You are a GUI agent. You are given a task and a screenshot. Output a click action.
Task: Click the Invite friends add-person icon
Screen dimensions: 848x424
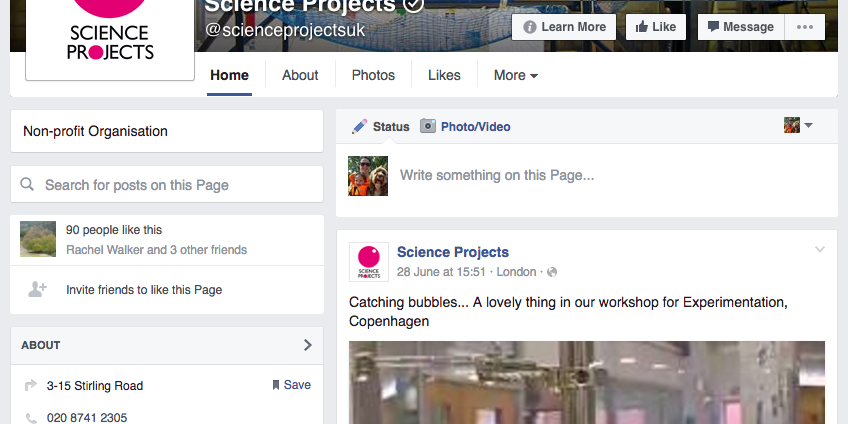point(38,289)
